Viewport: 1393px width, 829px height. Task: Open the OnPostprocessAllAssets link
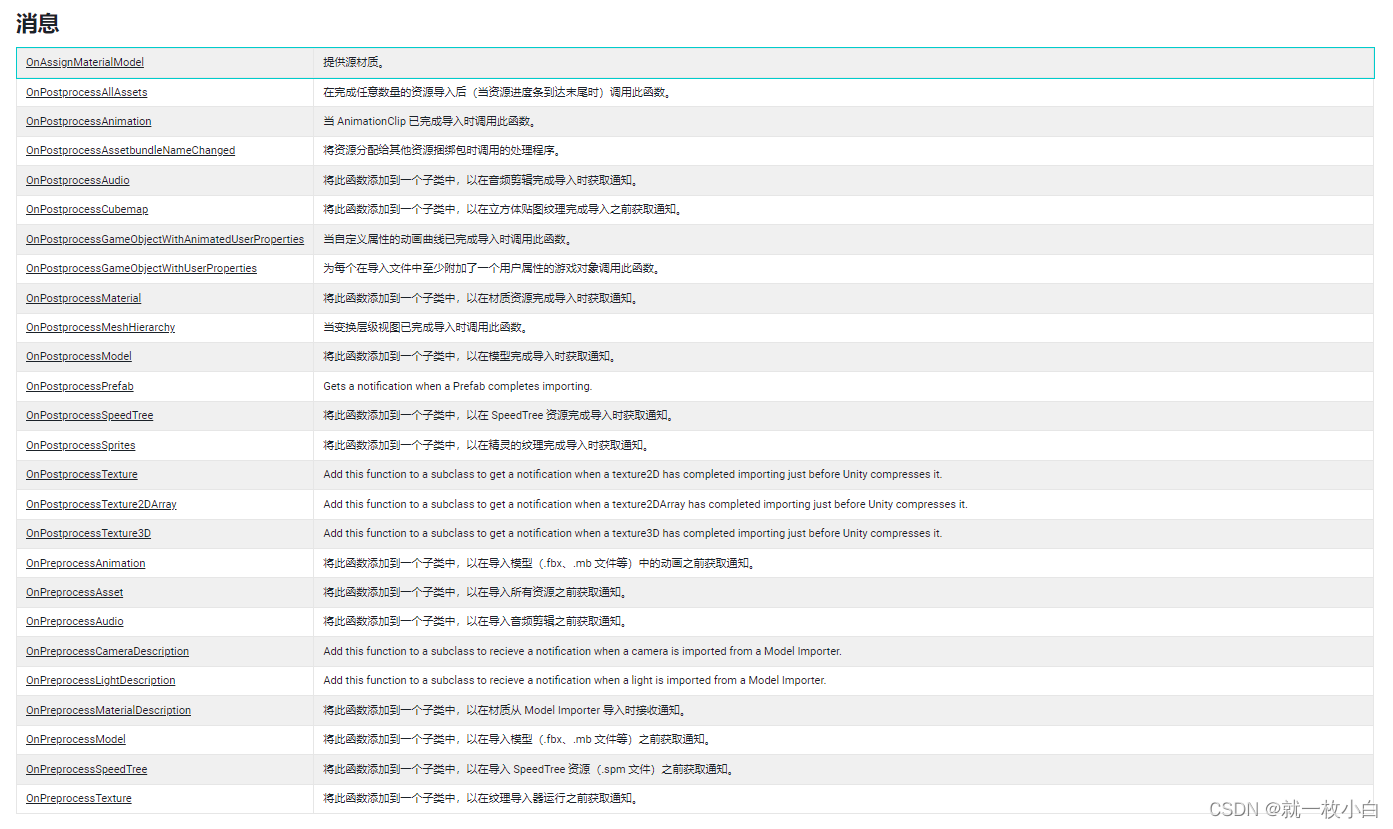coord(87,92)
